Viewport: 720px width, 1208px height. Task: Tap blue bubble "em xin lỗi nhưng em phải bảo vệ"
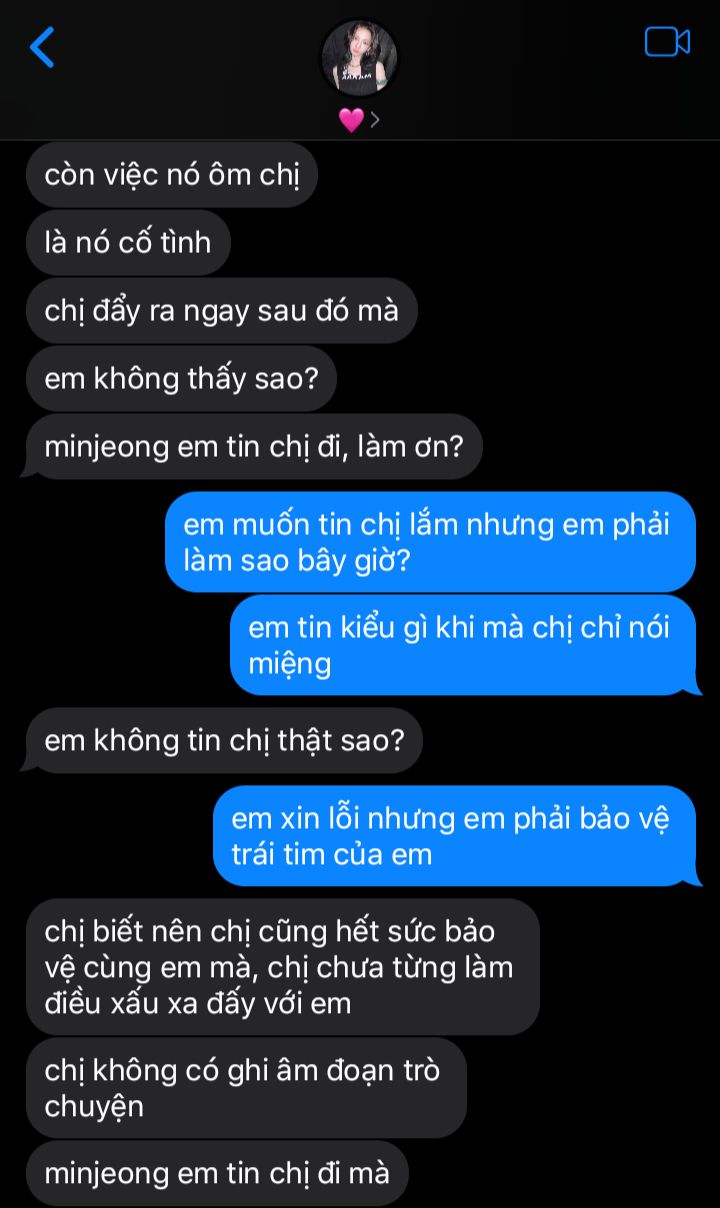(456, 836)
